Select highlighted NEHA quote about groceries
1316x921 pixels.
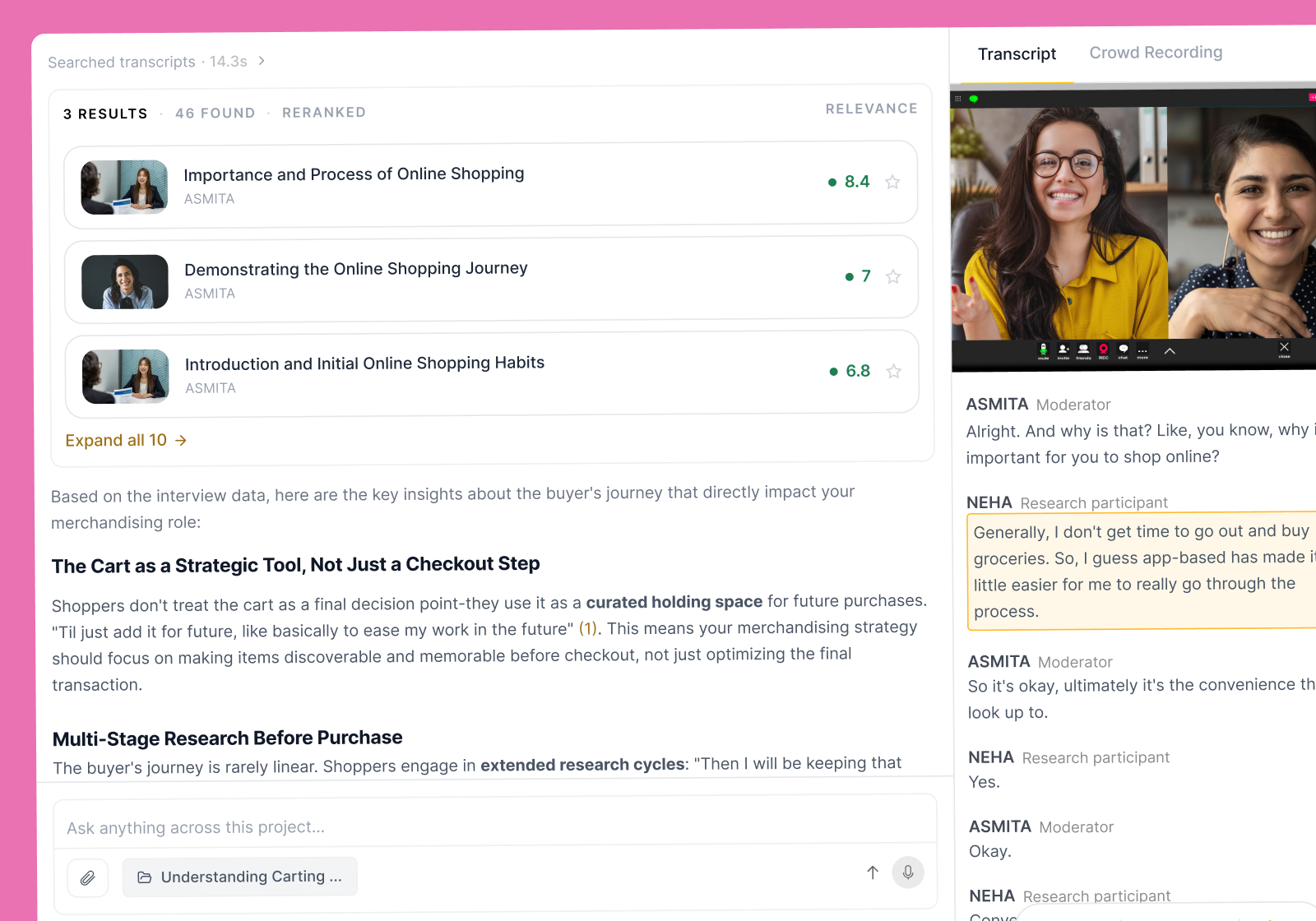pos(1142,572)
